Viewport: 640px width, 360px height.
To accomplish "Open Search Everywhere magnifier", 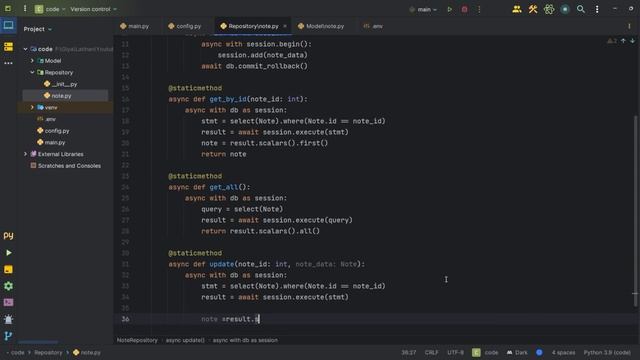I will [581, 9].
